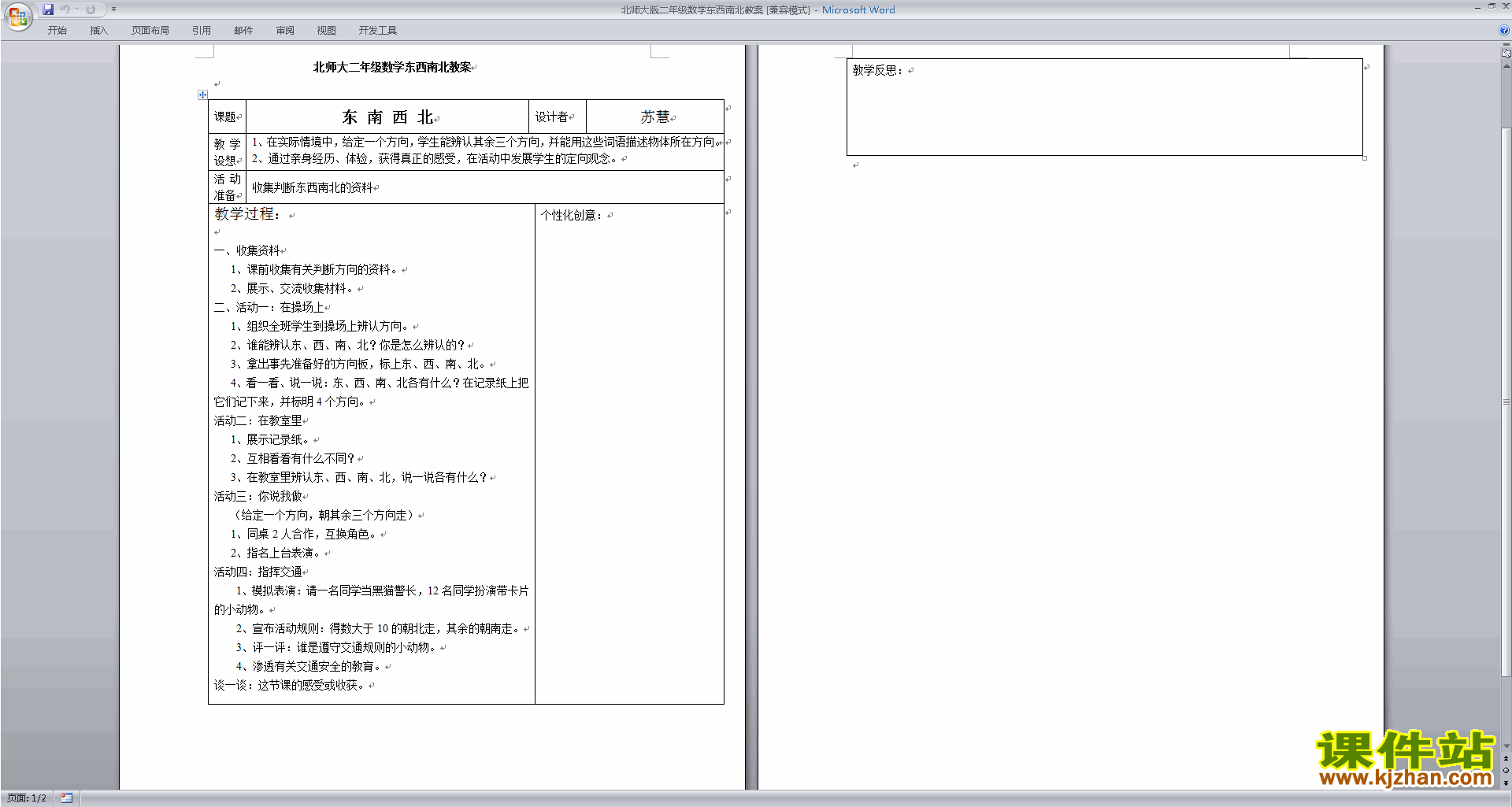The width and height of the screenshot is (1512, 807).
Task: Click the line 1、同桌2人合作，互换角色。
Action: click(305, 534)
